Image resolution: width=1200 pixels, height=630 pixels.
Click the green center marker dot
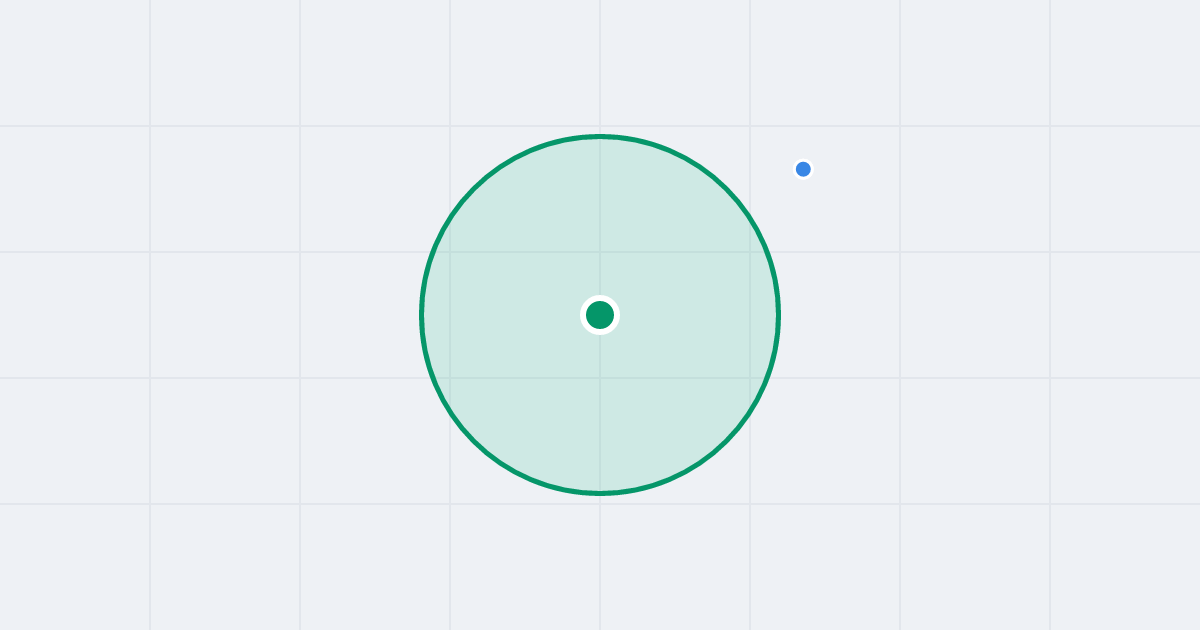(x=600, y=315)
